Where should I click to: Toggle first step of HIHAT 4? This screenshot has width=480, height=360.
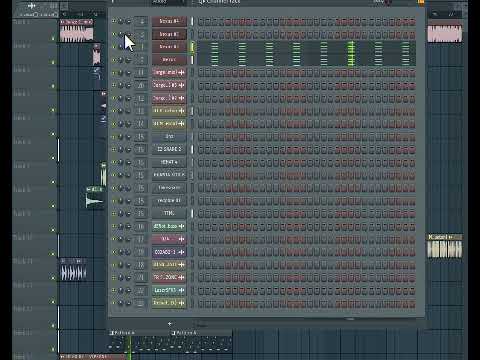coord(201,162)
